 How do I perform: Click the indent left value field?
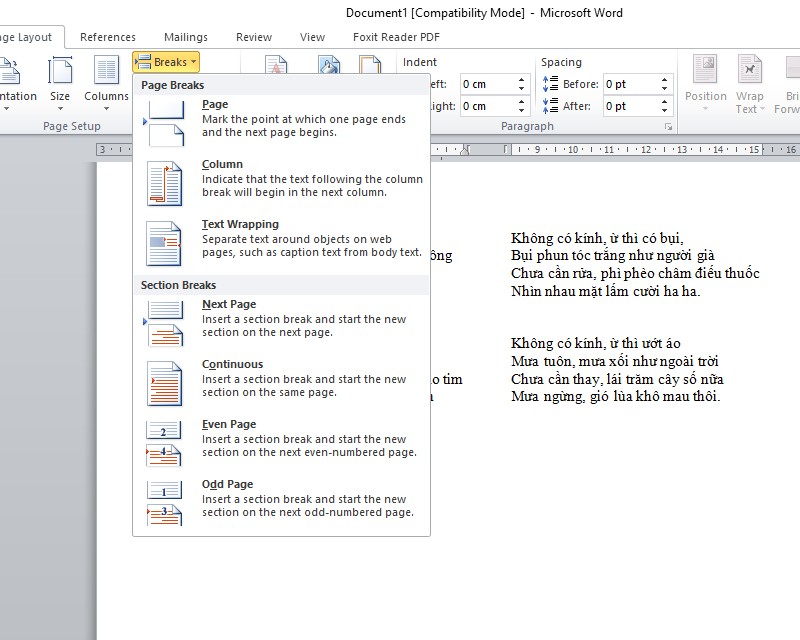point(487,84)
